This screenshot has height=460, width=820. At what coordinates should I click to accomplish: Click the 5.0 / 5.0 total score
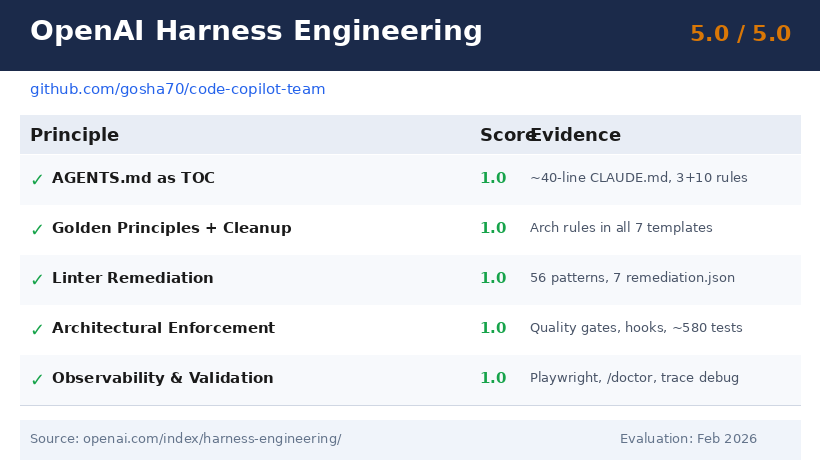[x=741, y=33]
